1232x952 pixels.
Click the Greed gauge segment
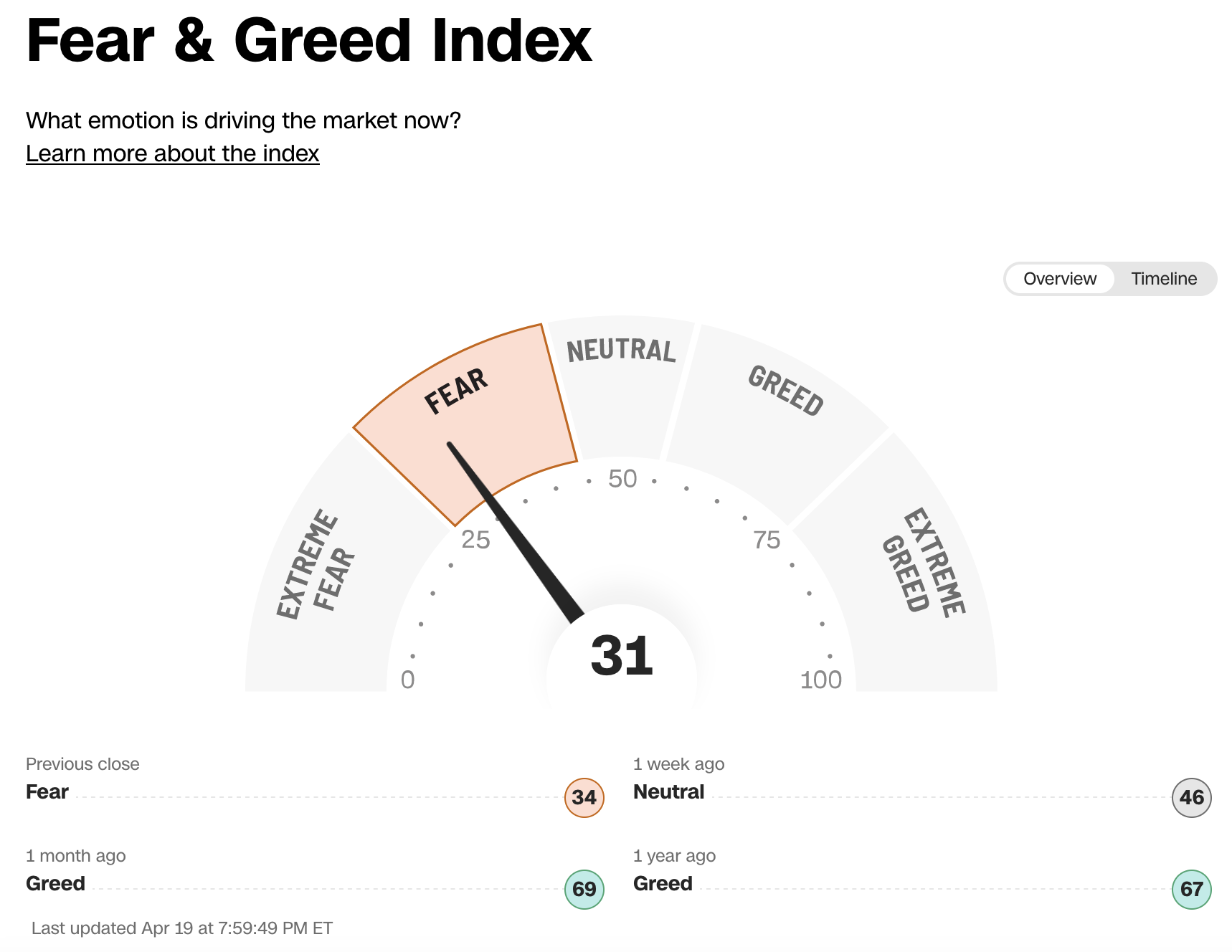pos(774,423)
